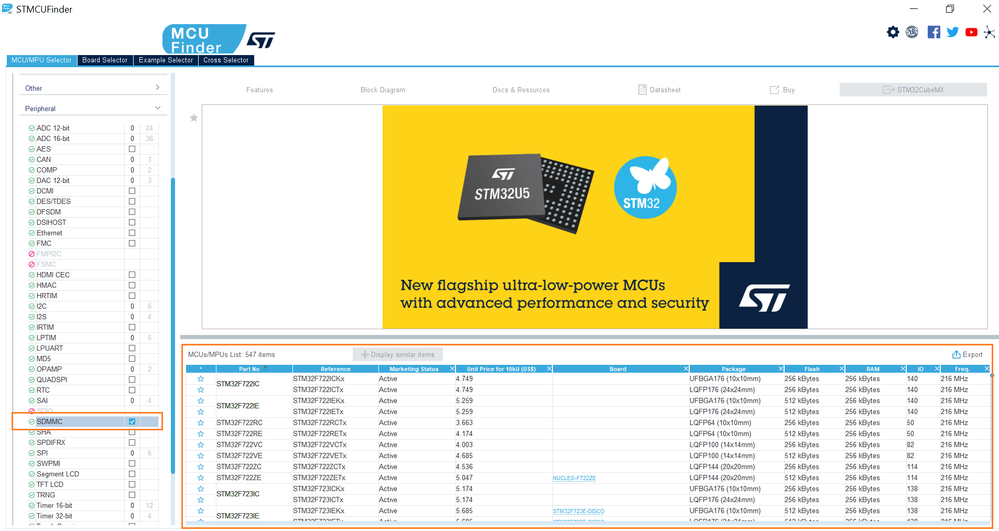Remove the Package column with its X

point(780,369)
